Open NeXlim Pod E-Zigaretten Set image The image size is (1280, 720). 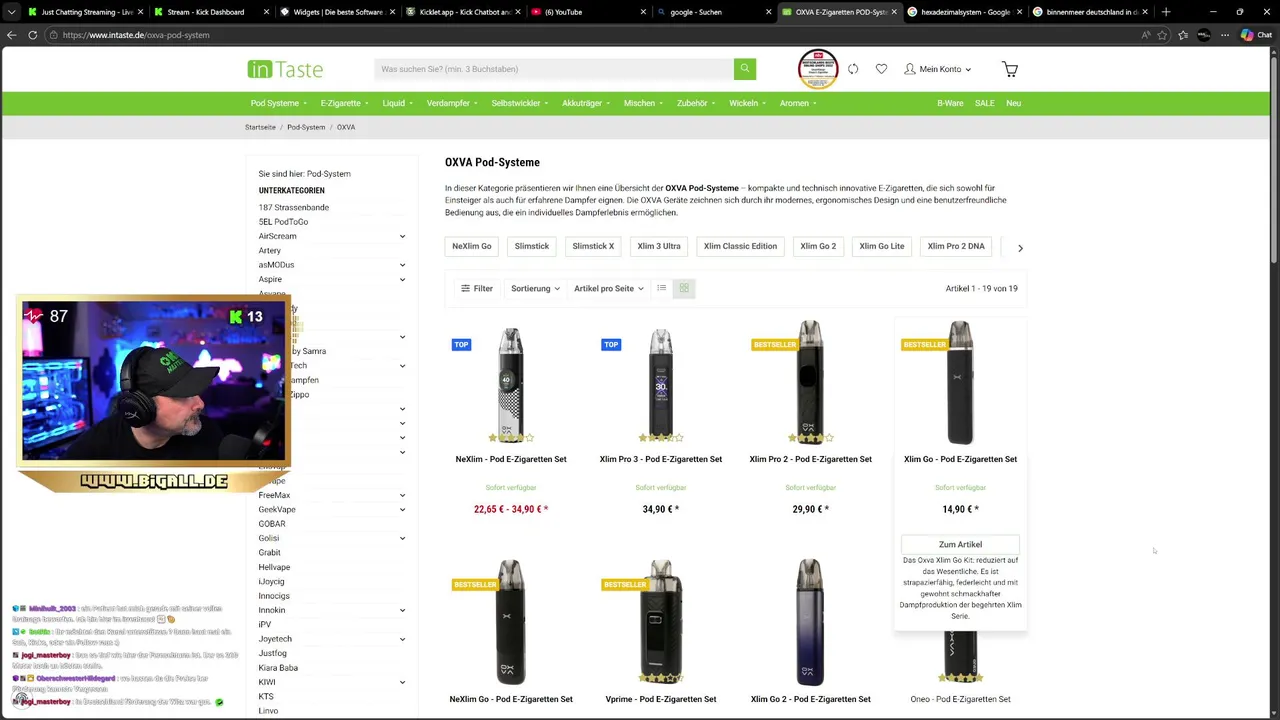tap(511, 385)
